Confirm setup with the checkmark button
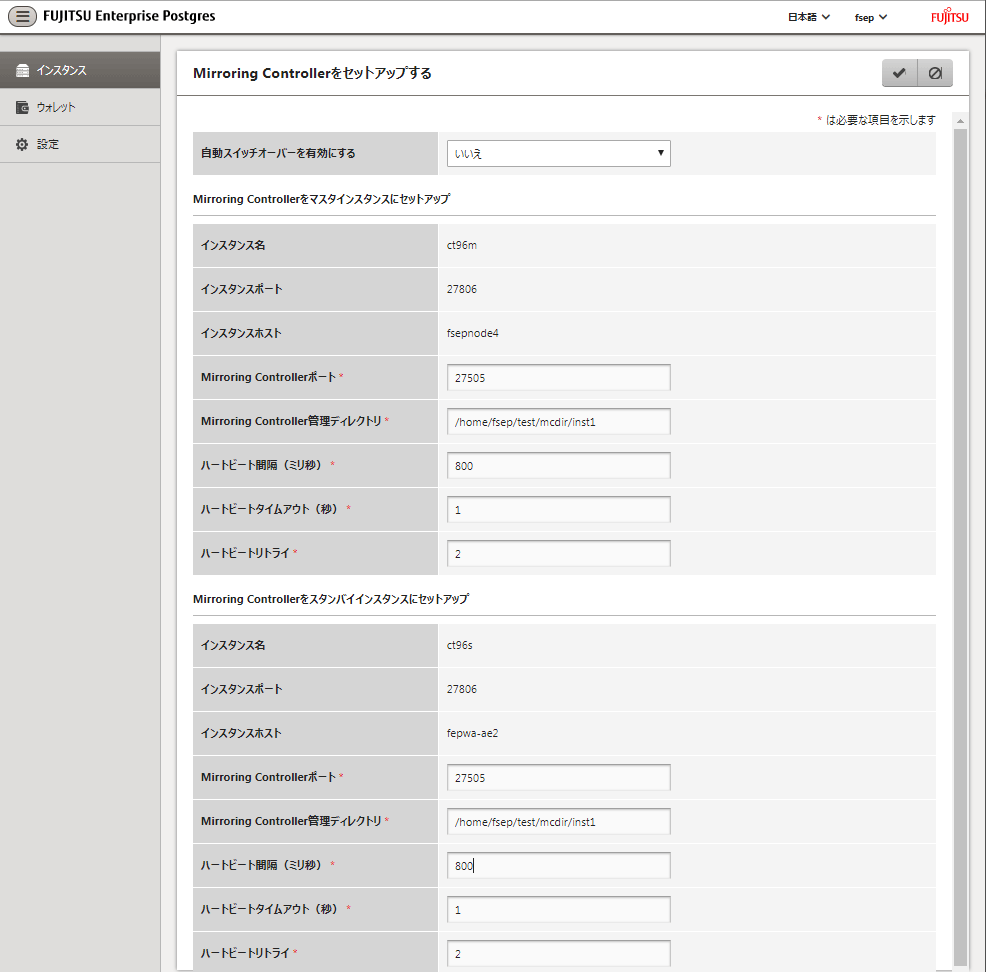986x972 pixels. (899, 73)
